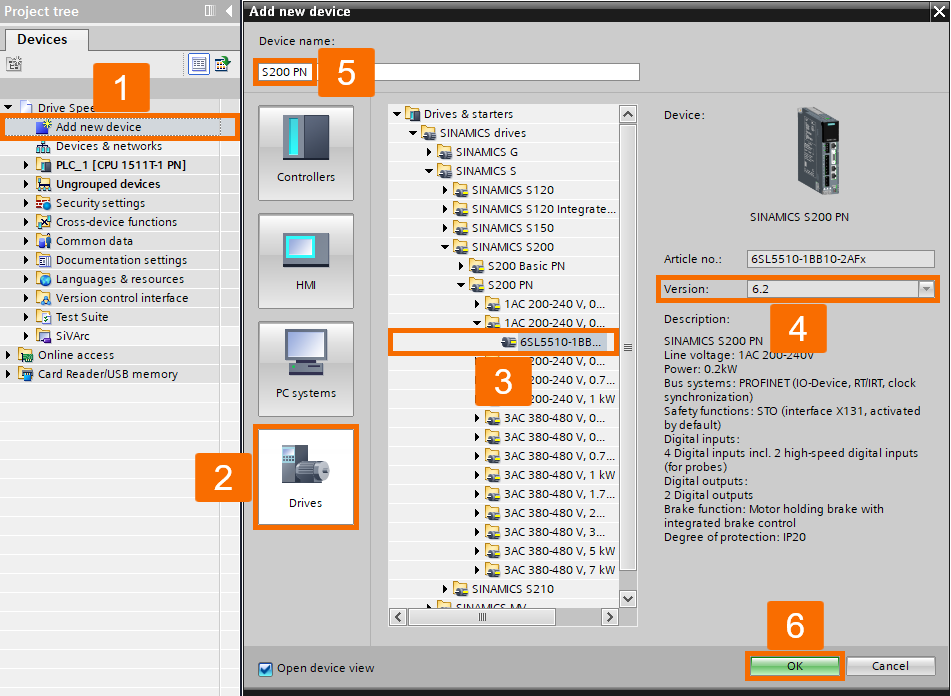Select the 3AC 380-480 V, 7 kW entry
The width and height of the screenshot is (951, 696).
click(x=559, y=570)
